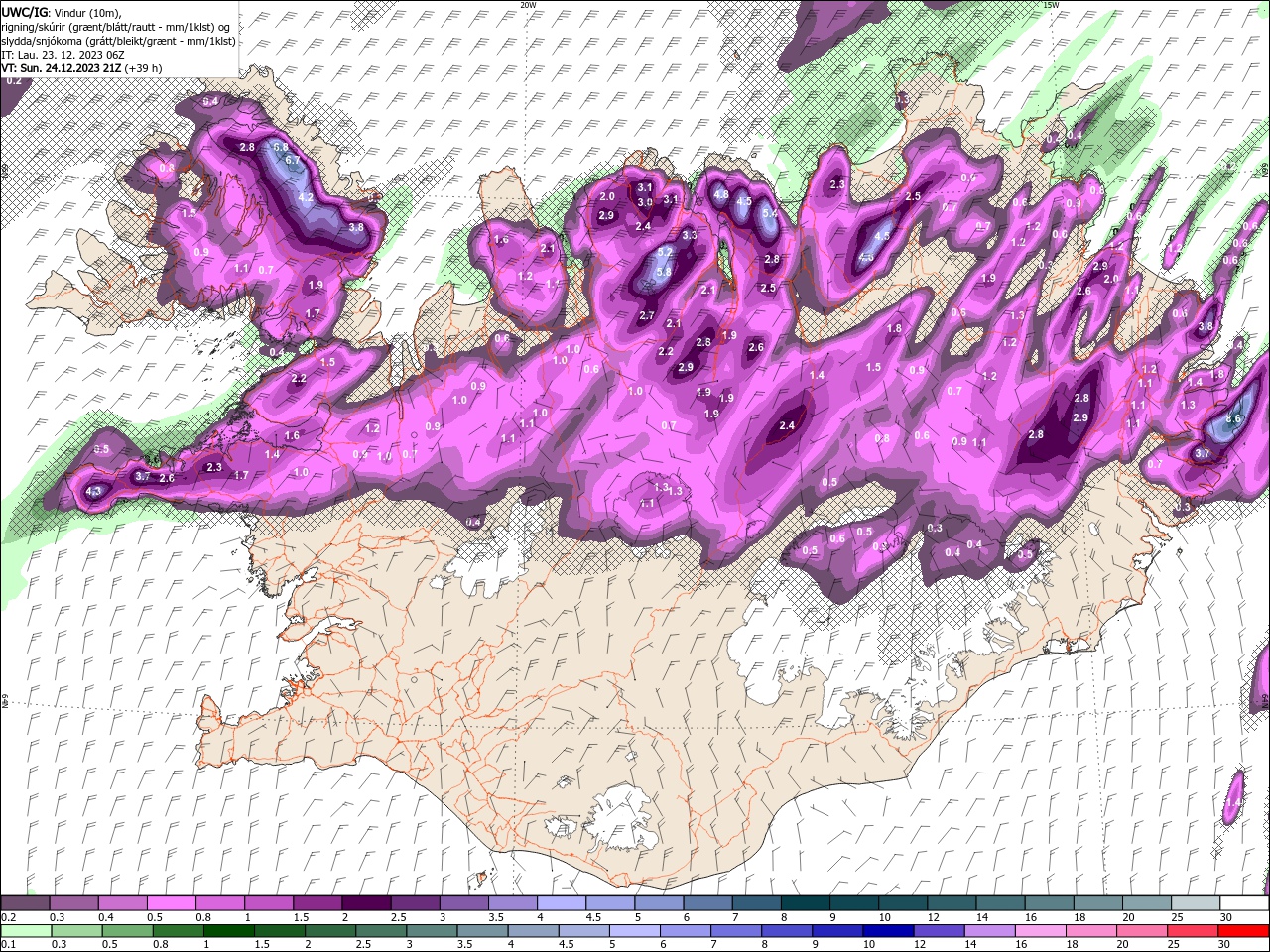
Task: Click the '30' label on the purple snow scale
Action: click(x=1226, y=917)
